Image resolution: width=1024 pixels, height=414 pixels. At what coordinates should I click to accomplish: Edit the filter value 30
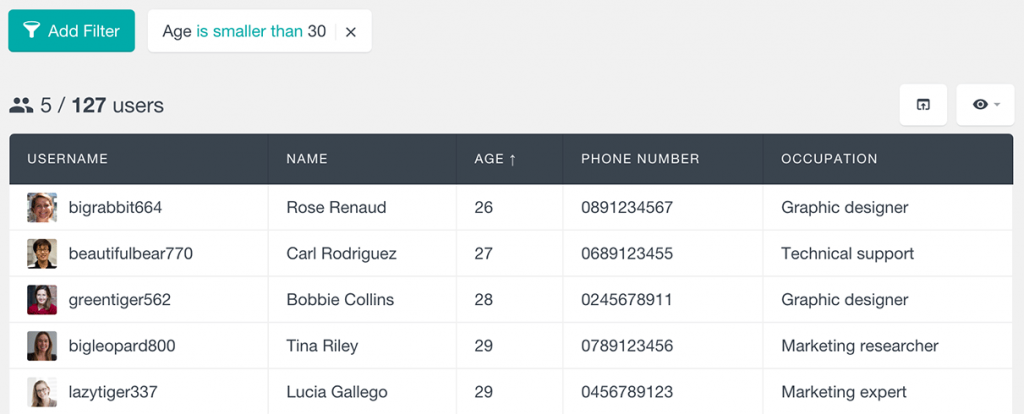tap(317, 32)
